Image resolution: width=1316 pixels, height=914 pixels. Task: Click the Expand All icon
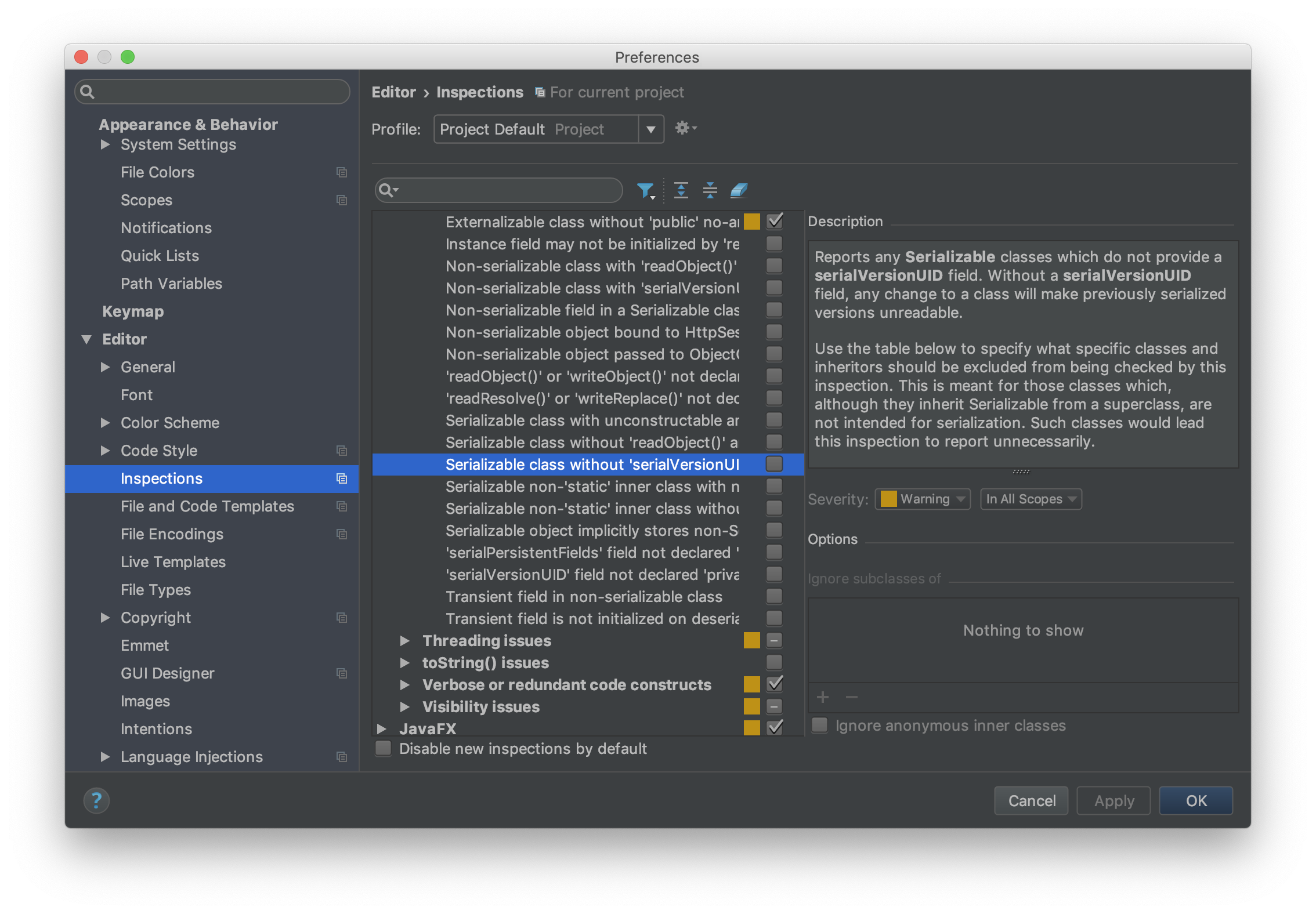coord(681,190)
